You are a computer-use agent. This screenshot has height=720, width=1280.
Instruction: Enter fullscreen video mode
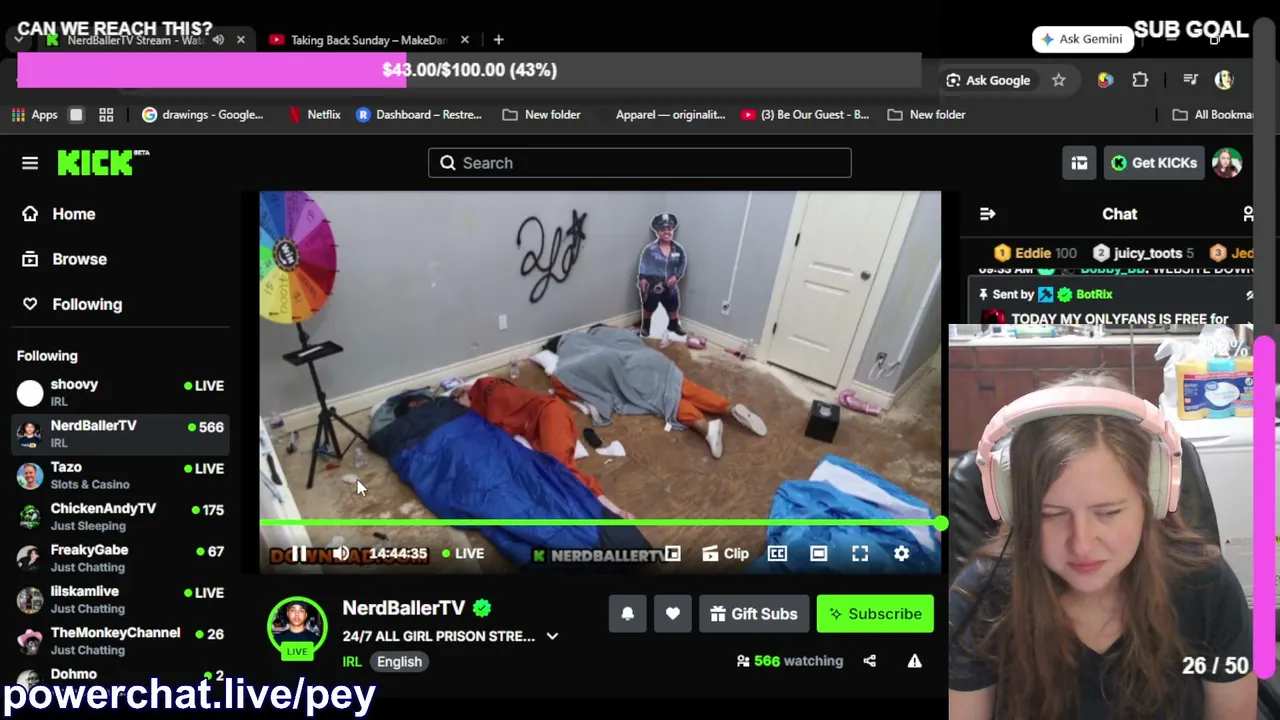[x=860, y=554]
